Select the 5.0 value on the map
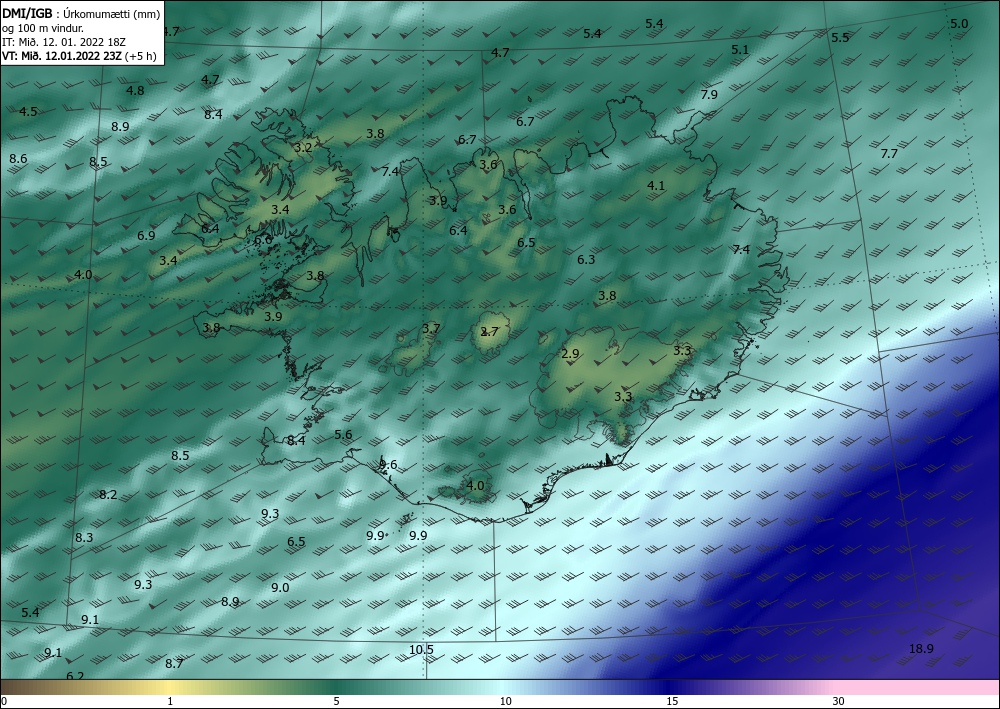This screenshot has height=709, width=1000. (959, 24)
